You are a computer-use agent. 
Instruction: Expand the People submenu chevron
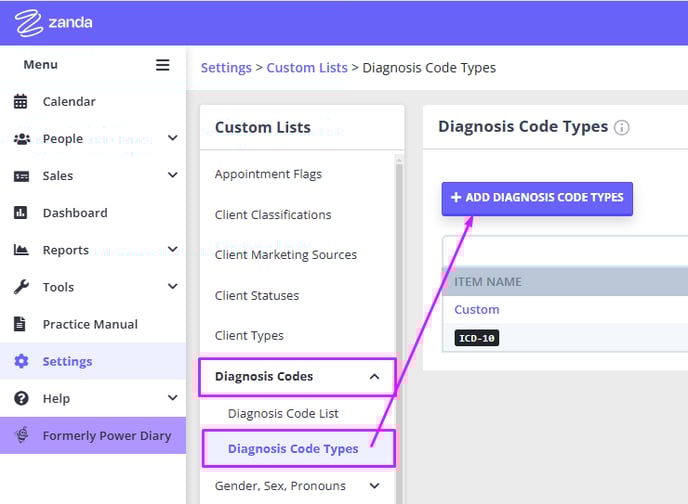173,138
